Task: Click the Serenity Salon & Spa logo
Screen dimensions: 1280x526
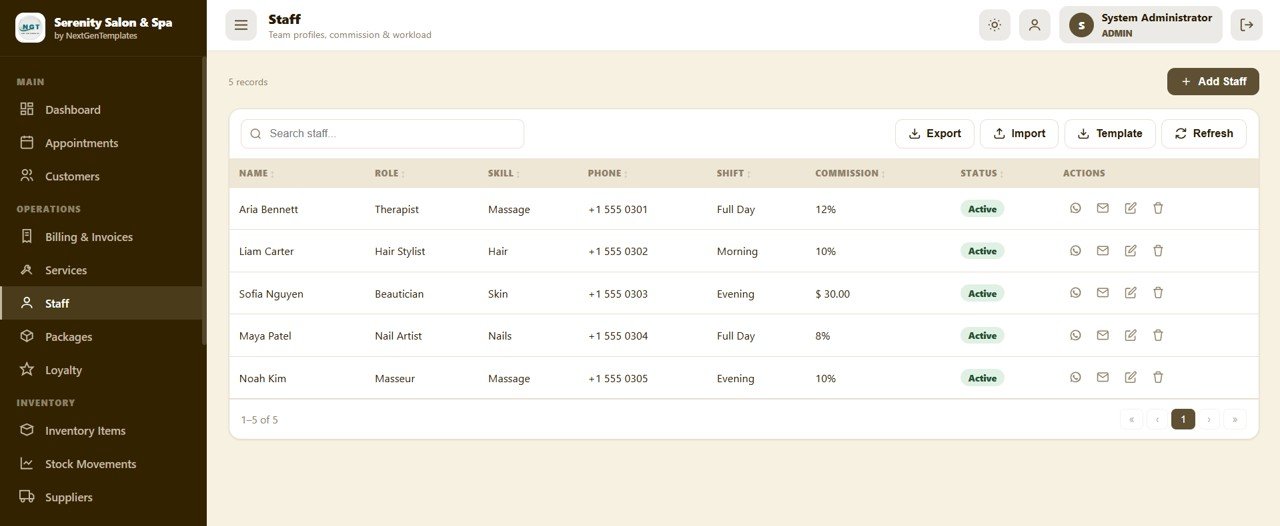Action: pyautogui.click(x=30, y=27)
